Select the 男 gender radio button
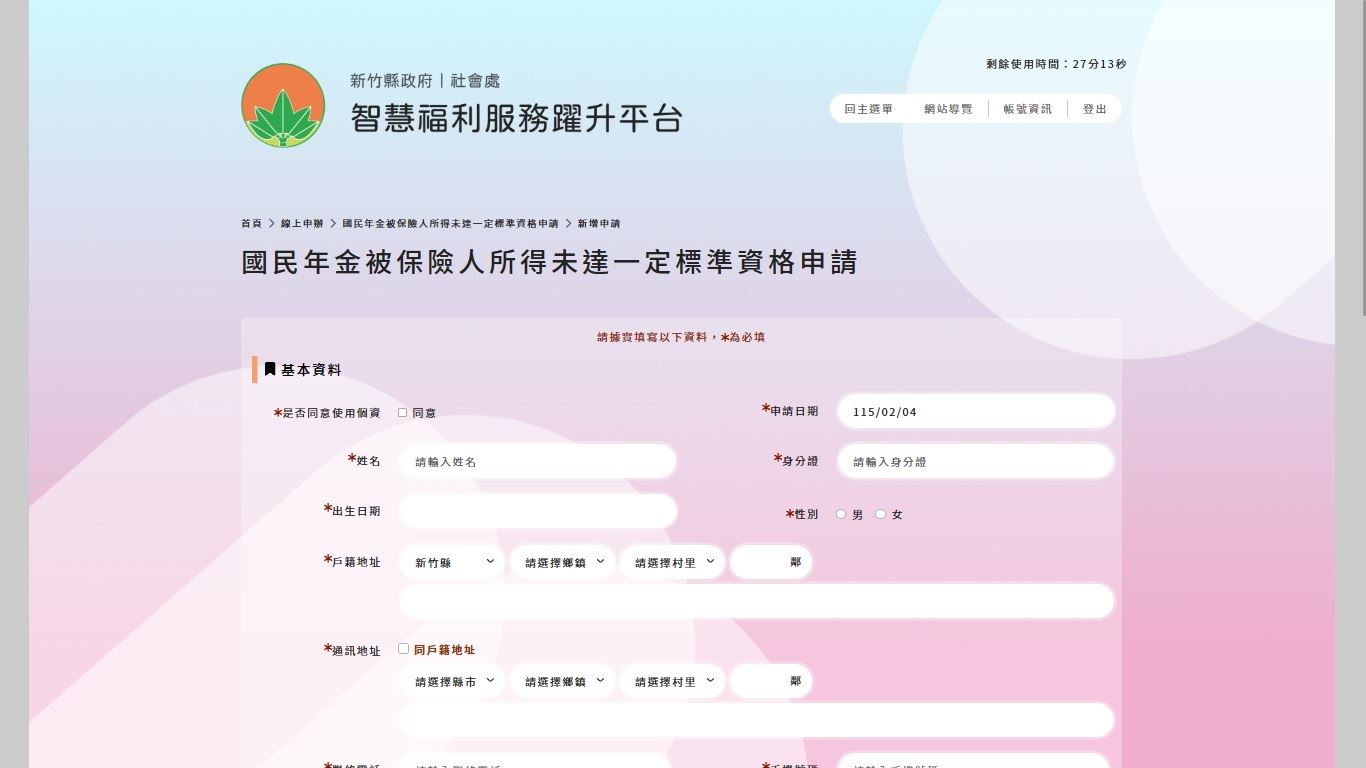 click(841, 514)
